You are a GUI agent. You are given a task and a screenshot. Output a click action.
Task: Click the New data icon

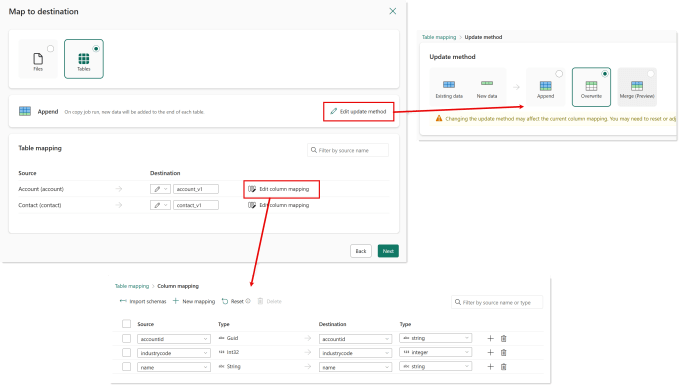487,83
